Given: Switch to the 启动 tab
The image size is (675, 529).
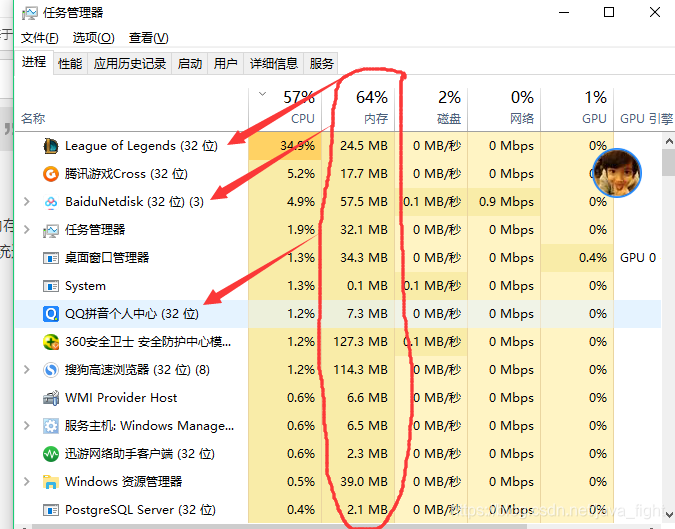Looking at the screenshot, I should [190, 64].
